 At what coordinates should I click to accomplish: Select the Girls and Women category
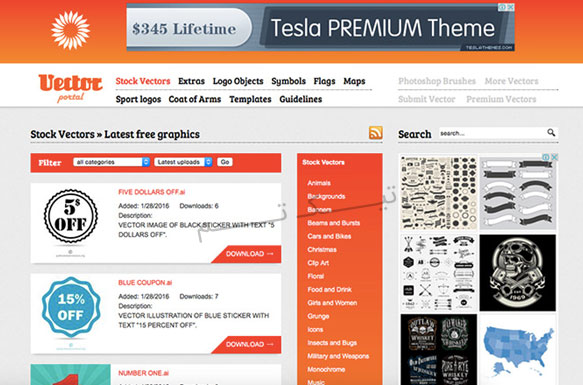(332, 303)
